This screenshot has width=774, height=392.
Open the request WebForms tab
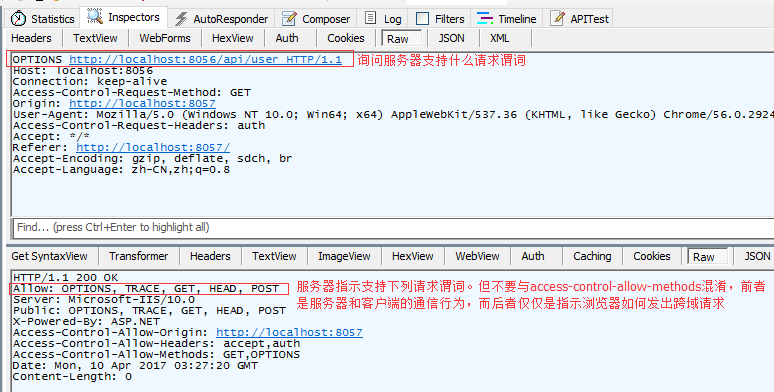coord(165,38)
